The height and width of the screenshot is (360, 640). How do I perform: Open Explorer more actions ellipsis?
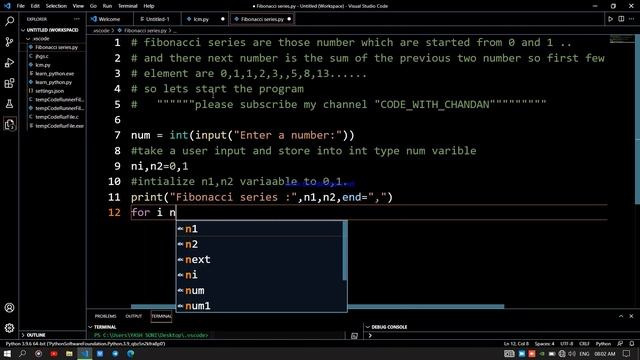77,19
